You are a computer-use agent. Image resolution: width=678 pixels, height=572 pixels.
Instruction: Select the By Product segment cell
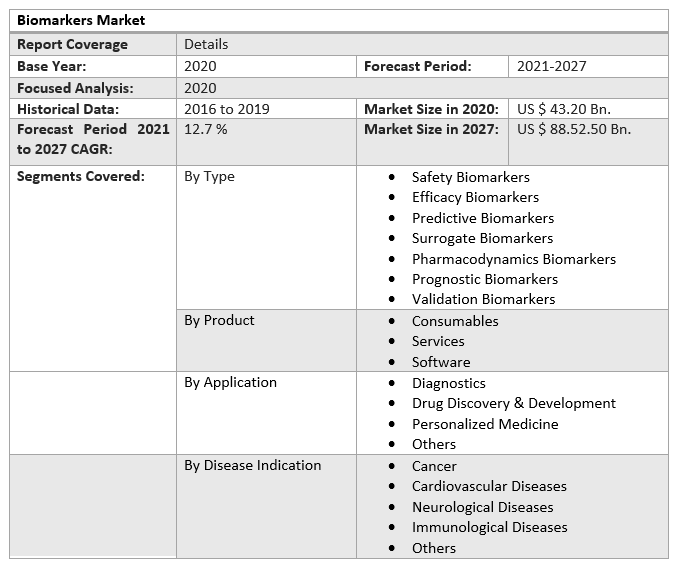[219, 320]
